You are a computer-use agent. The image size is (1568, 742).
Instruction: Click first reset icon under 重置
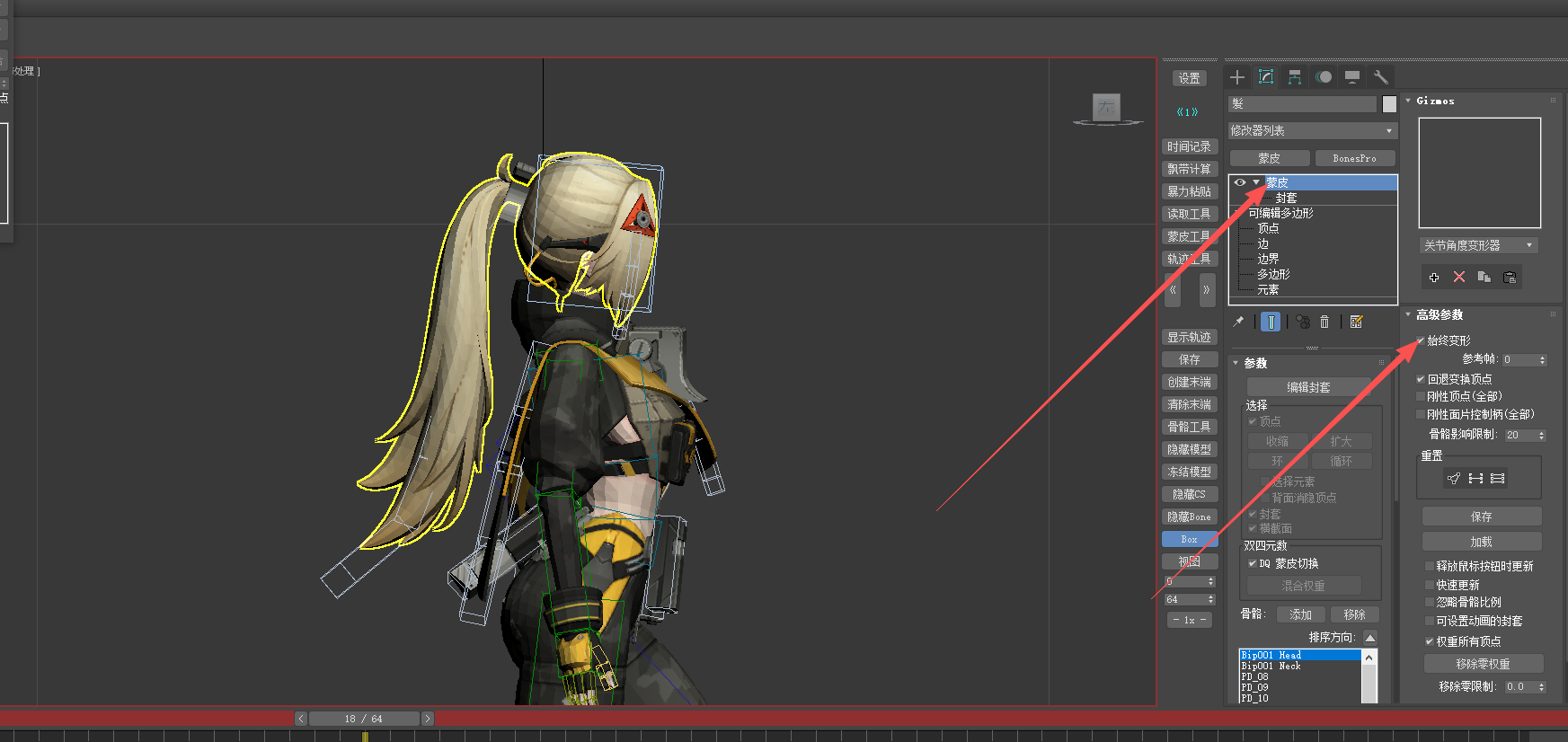click(1454, 479)
